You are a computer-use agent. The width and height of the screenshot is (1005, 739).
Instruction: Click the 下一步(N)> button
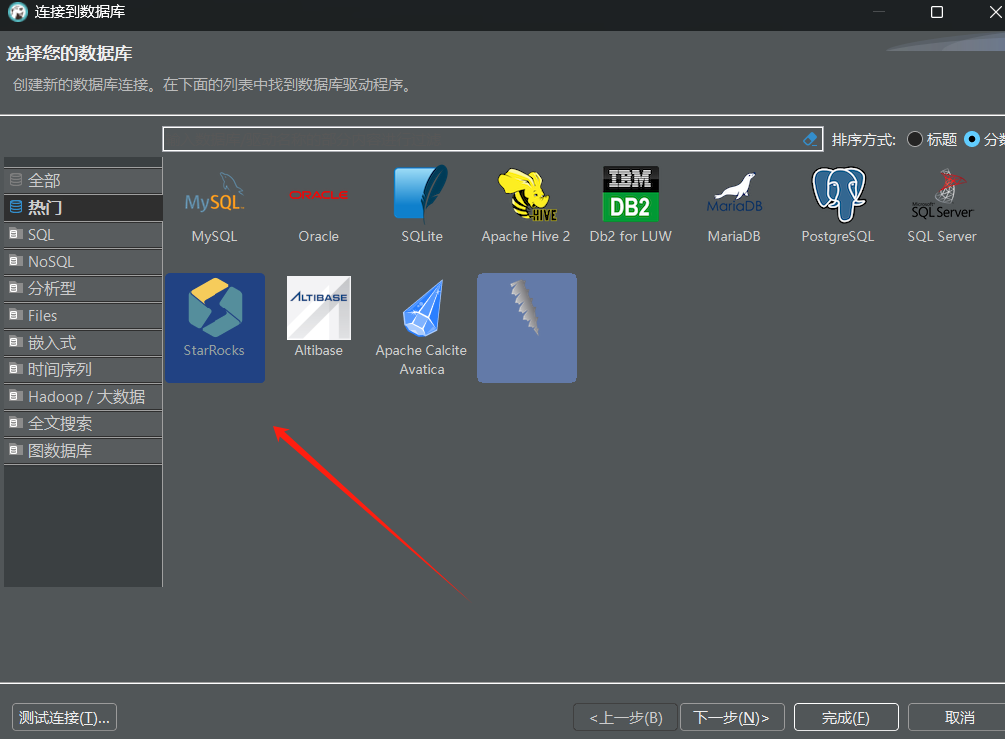732,717
